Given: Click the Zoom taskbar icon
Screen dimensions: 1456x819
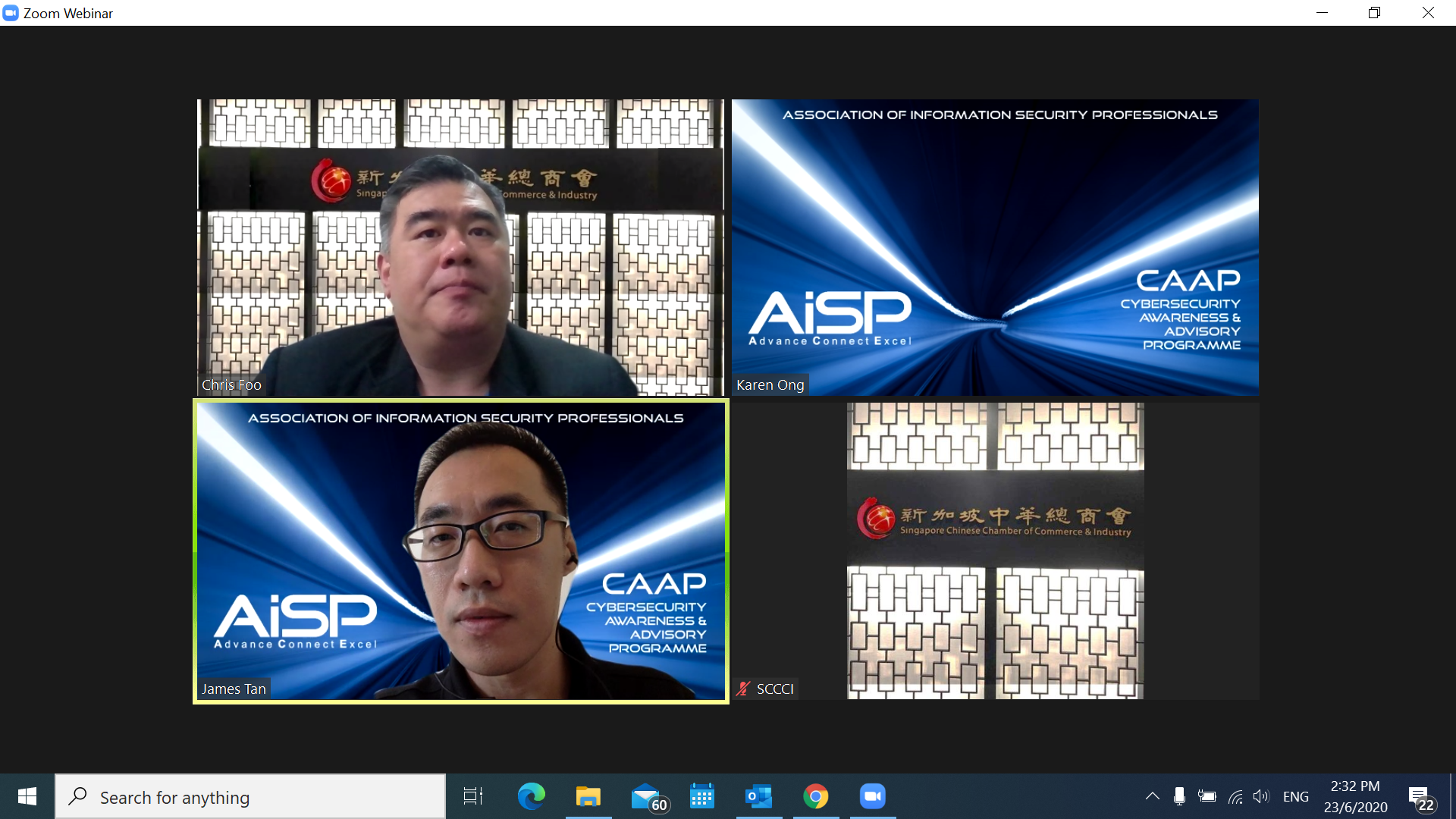Looking at the screenshot, I should [873, 796].
